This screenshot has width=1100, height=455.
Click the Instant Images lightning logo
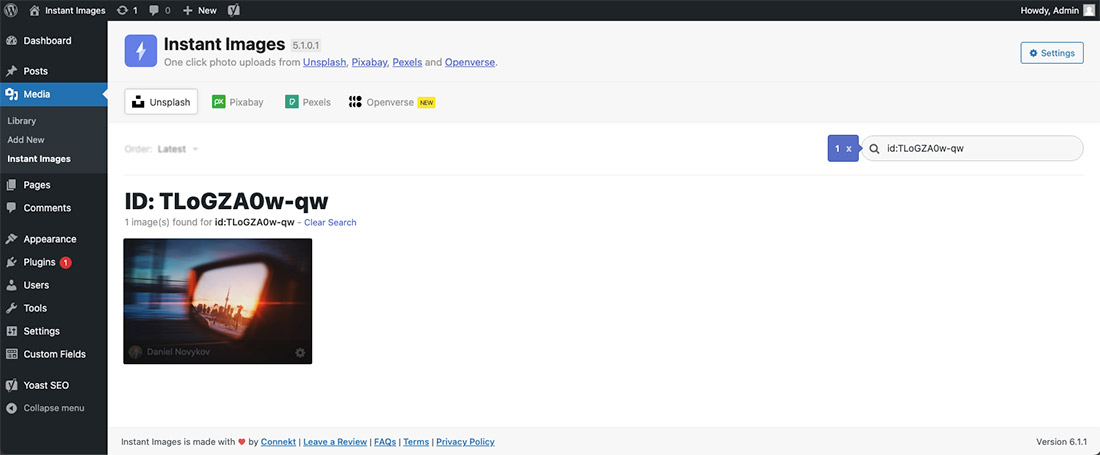tap(140, 51)
